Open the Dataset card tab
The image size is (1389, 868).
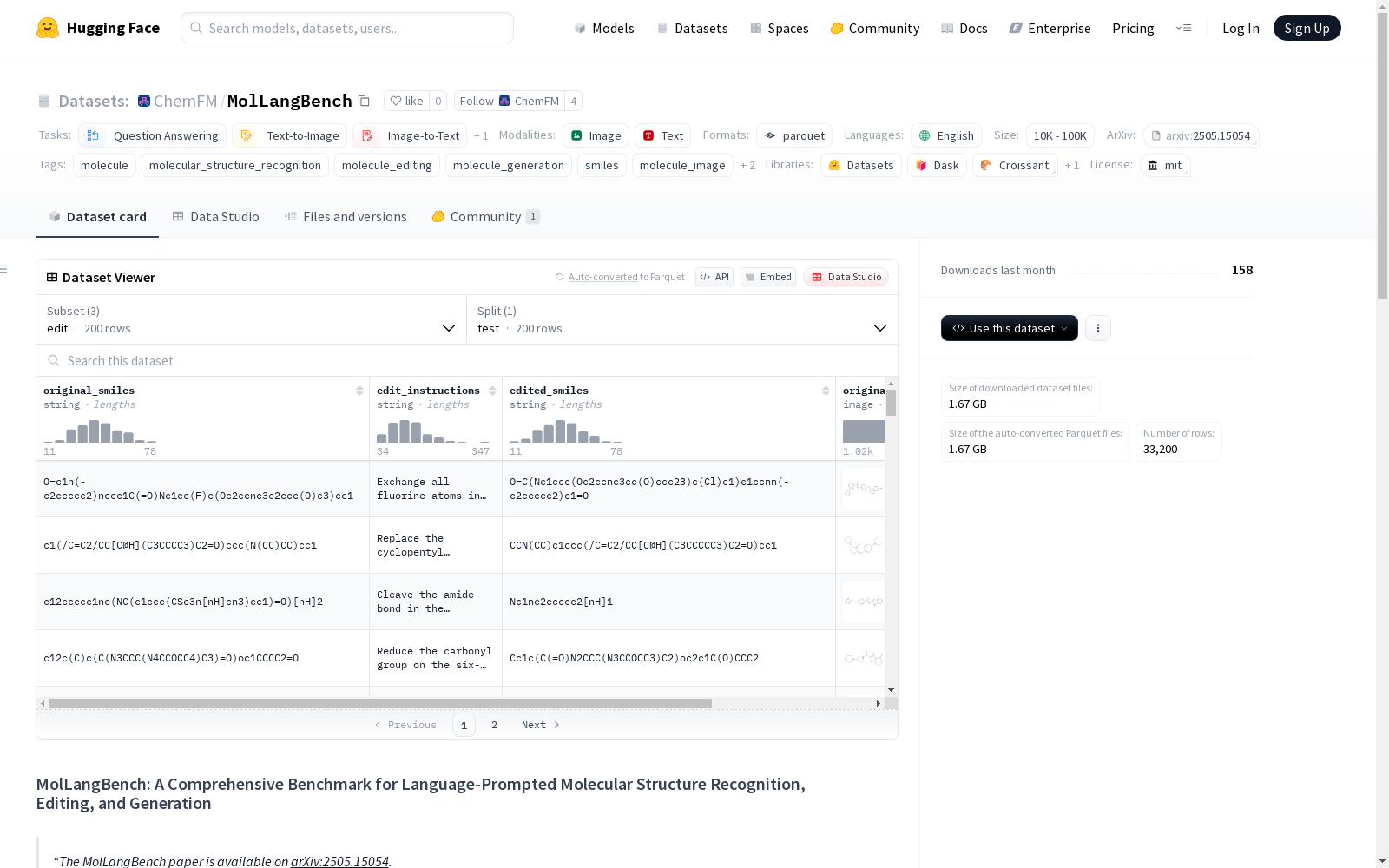[x=97, y=217]
